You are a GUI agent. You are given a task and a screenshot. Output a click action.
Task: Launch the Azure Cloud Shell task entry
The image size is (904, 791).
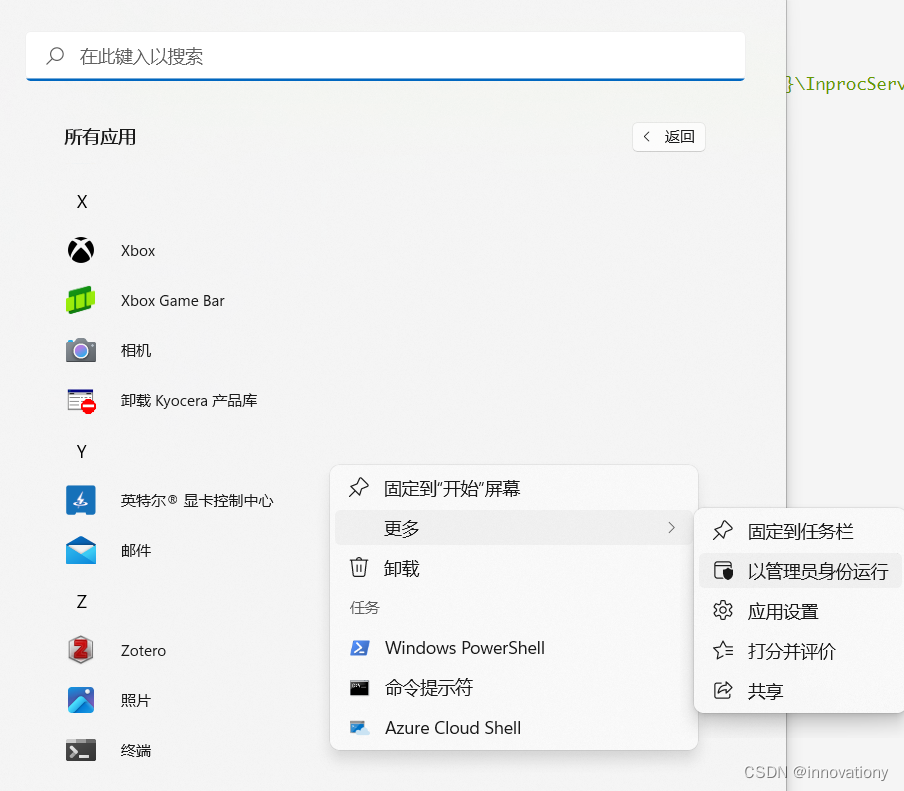click(x=514, y=728)
